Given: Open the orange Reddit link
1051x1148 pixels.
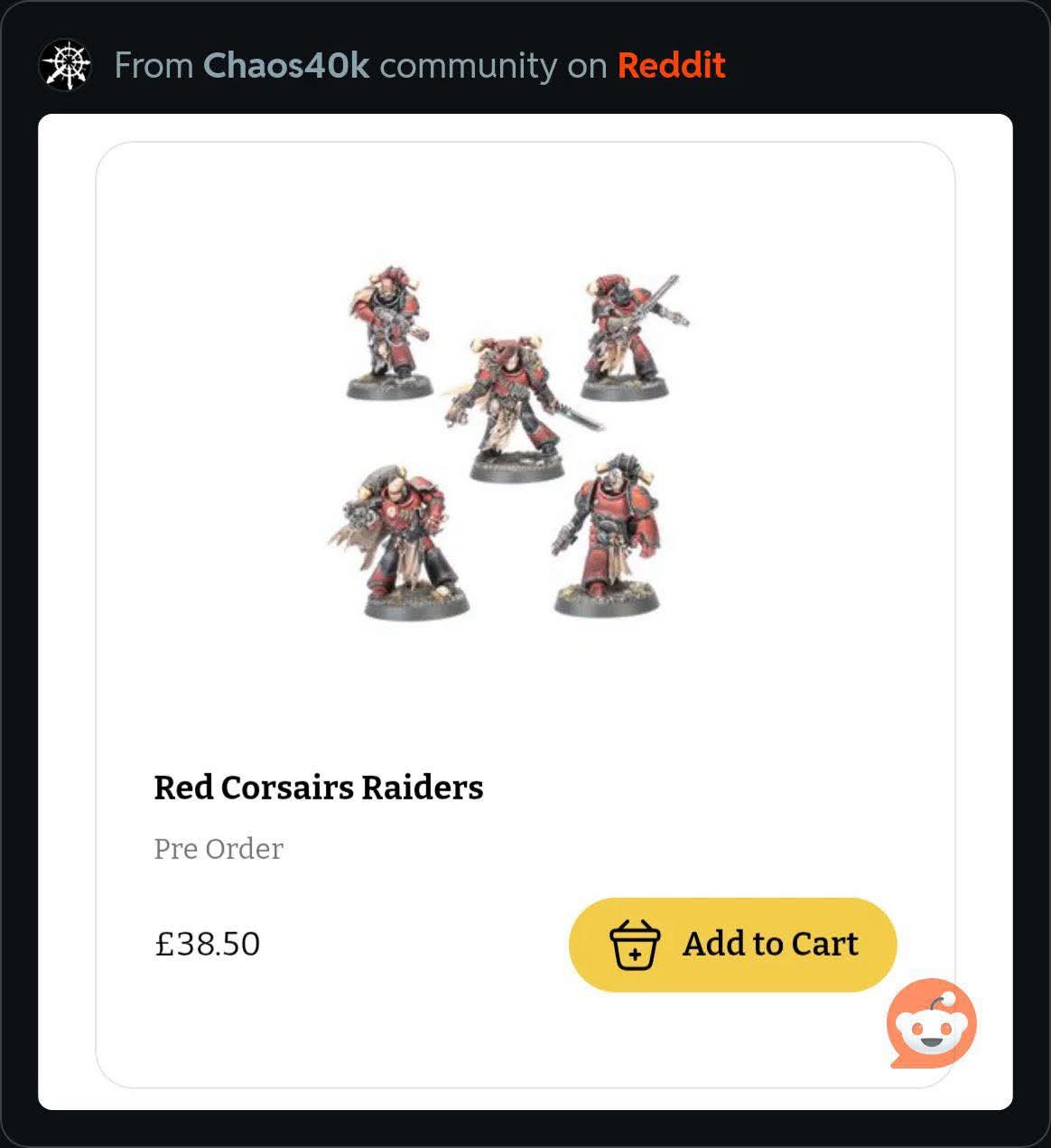Looking at the screenshot, I should coord(672,66).
